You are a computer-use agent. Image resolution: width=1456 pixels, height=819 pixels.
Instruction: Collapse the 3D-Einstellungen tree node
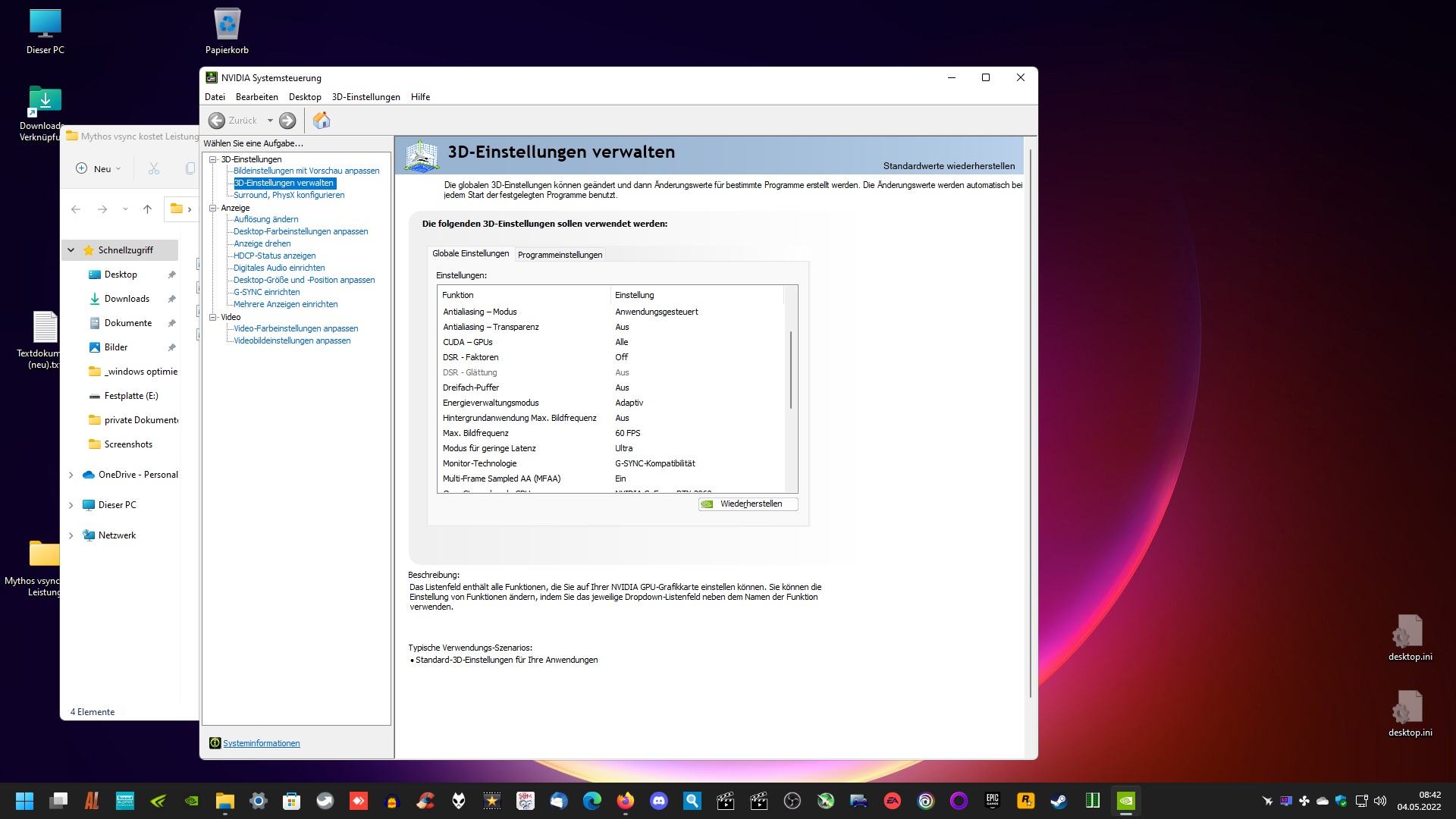pos(213,159)
